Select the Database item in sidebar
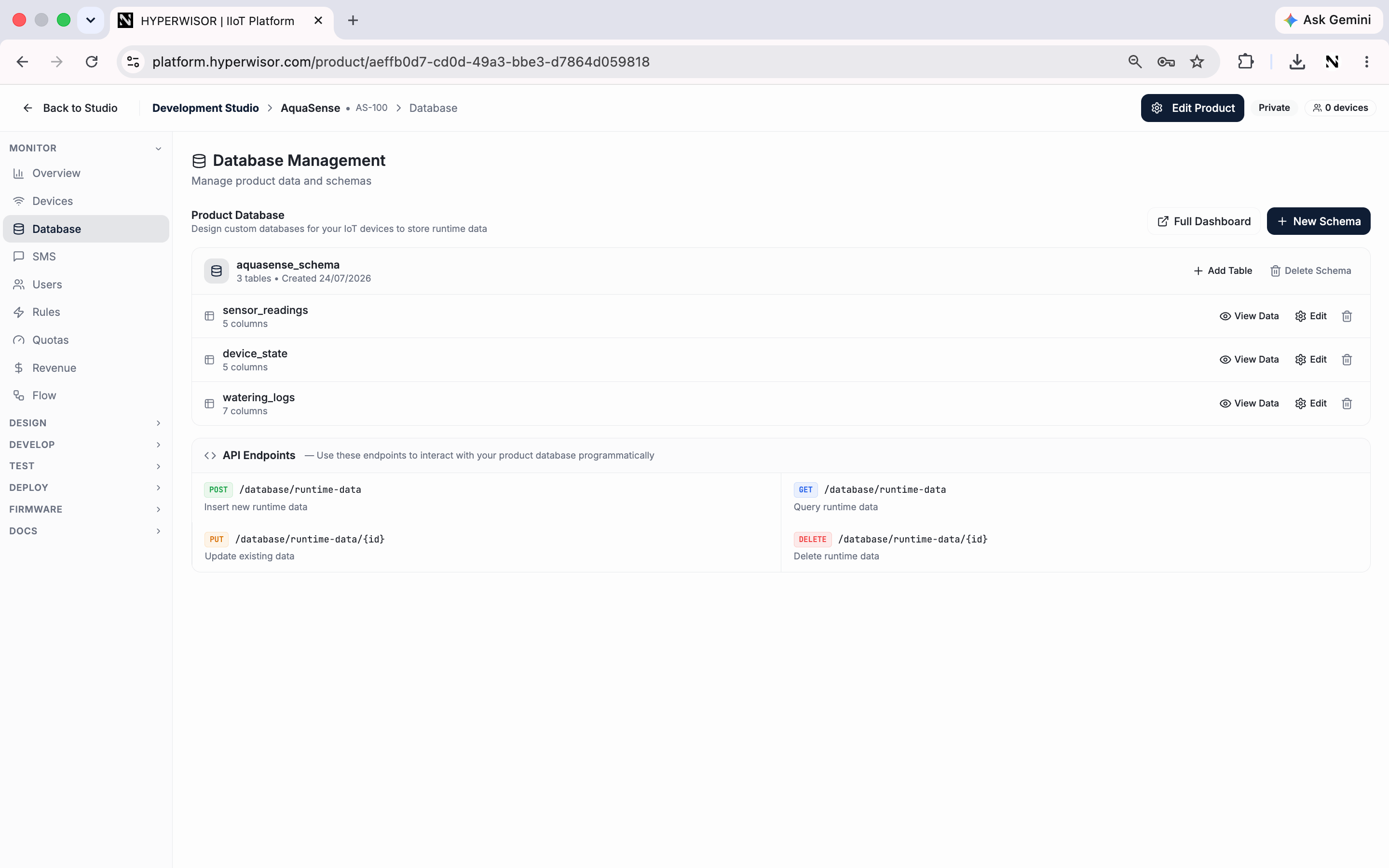The image size is (1389, 868). coord(86,229)
